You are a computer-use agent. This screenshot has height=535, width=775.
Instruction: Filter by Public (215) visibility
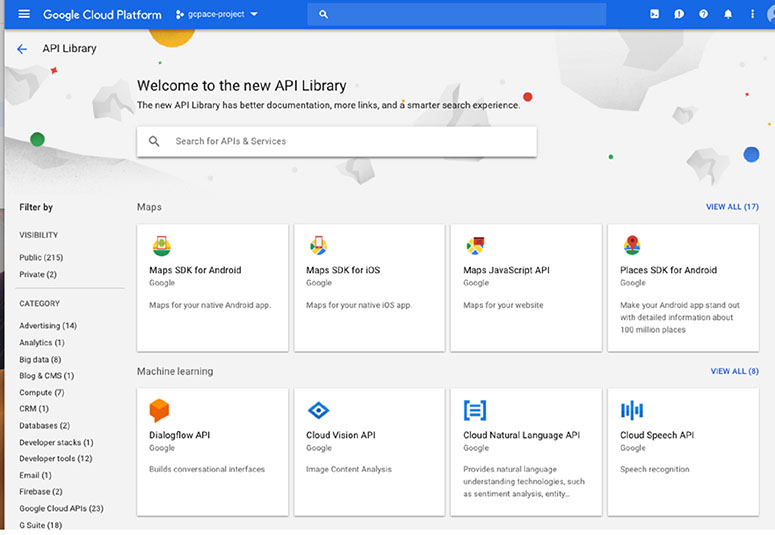pyautogui.click(x=41, y=257)
